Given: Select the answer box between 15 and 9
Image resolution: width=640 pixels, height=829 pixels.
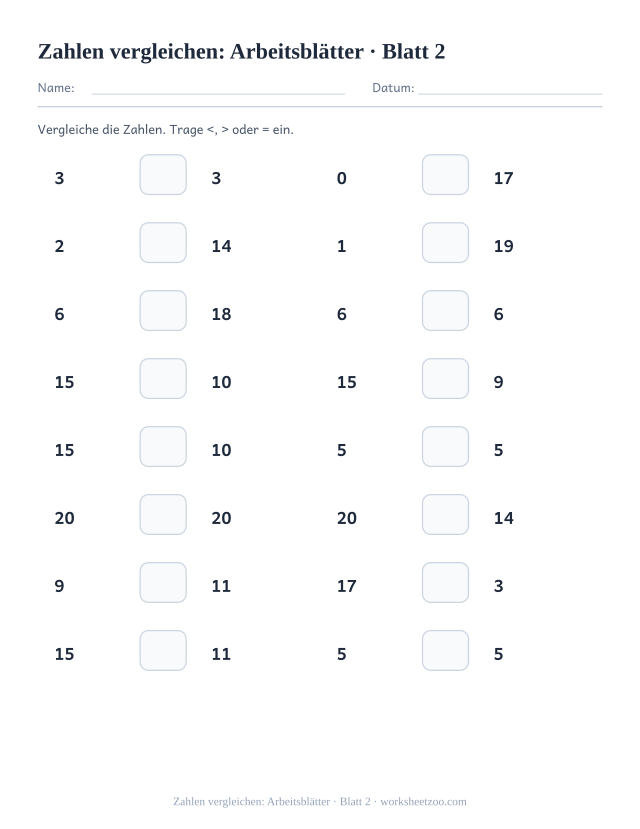Looking at the screenshot, I should (x=445, y=379).
